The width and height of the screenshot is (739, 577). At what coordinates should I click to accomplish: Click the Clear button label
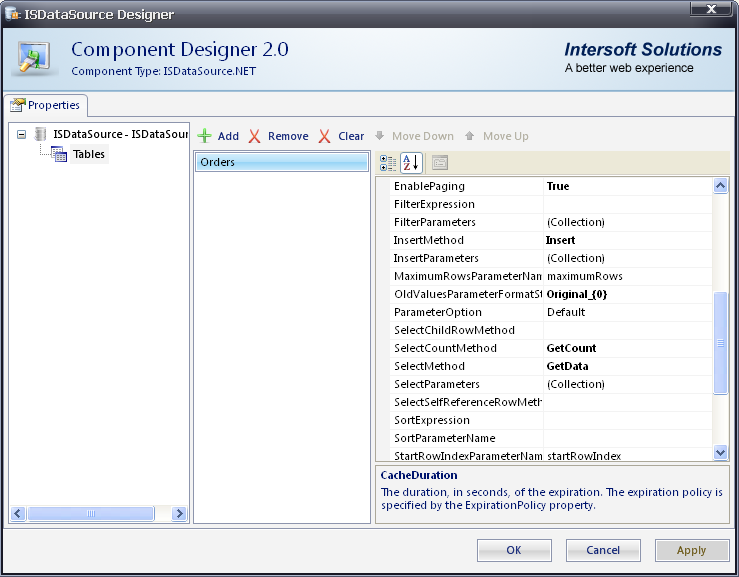(x=351, y=136)
